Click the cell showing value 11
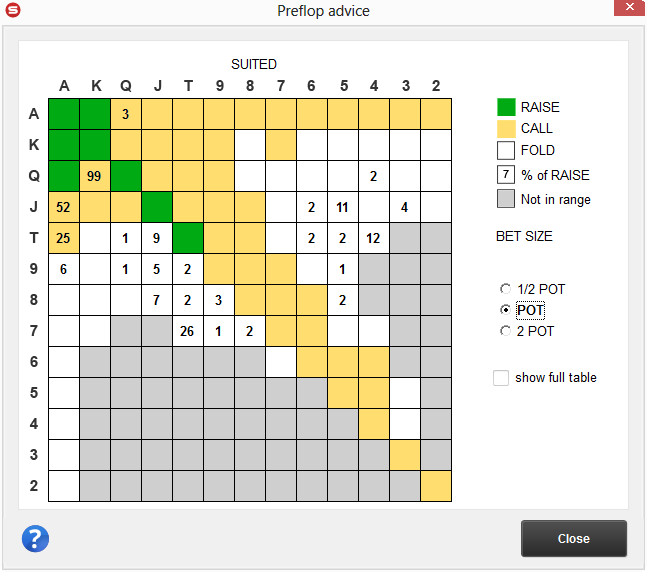The image size is (647, 572). (x=342, y=207)
